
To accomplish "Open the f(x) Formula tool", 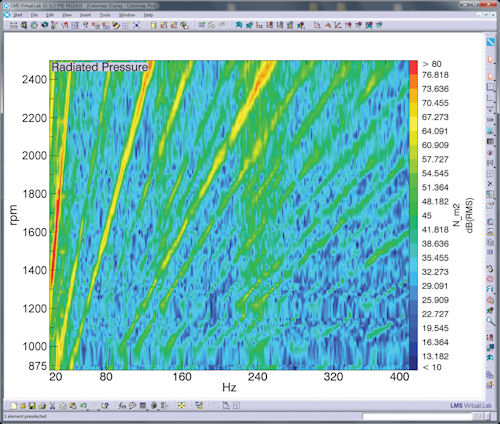I will [x=122, y=406].
